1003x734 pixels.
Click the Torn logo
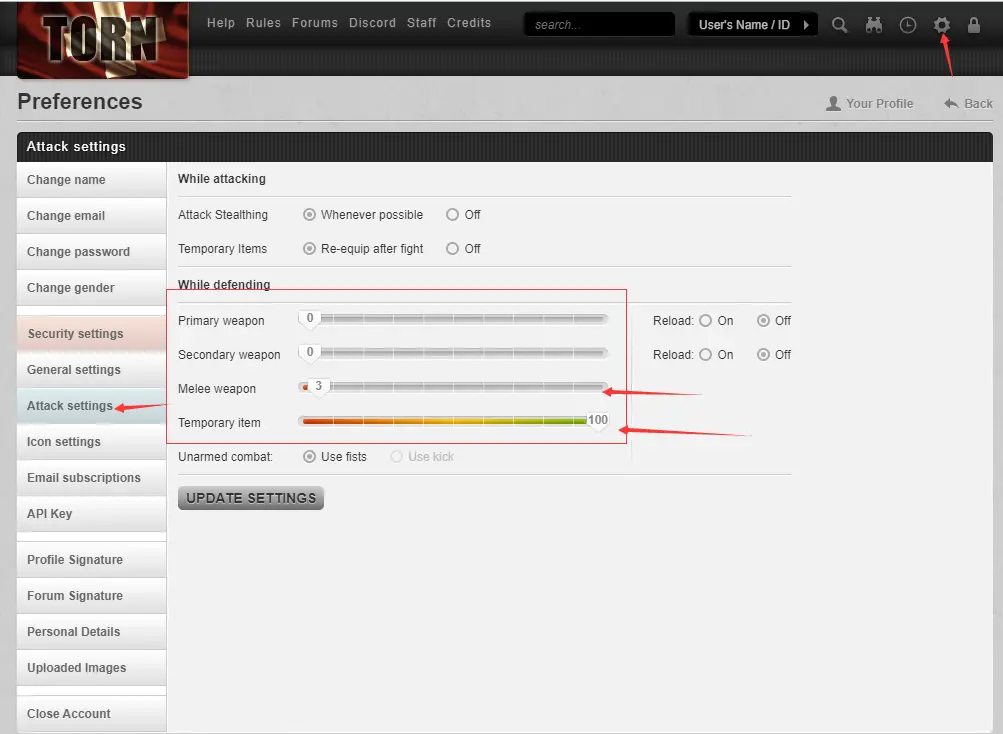(x=102, y=40)
